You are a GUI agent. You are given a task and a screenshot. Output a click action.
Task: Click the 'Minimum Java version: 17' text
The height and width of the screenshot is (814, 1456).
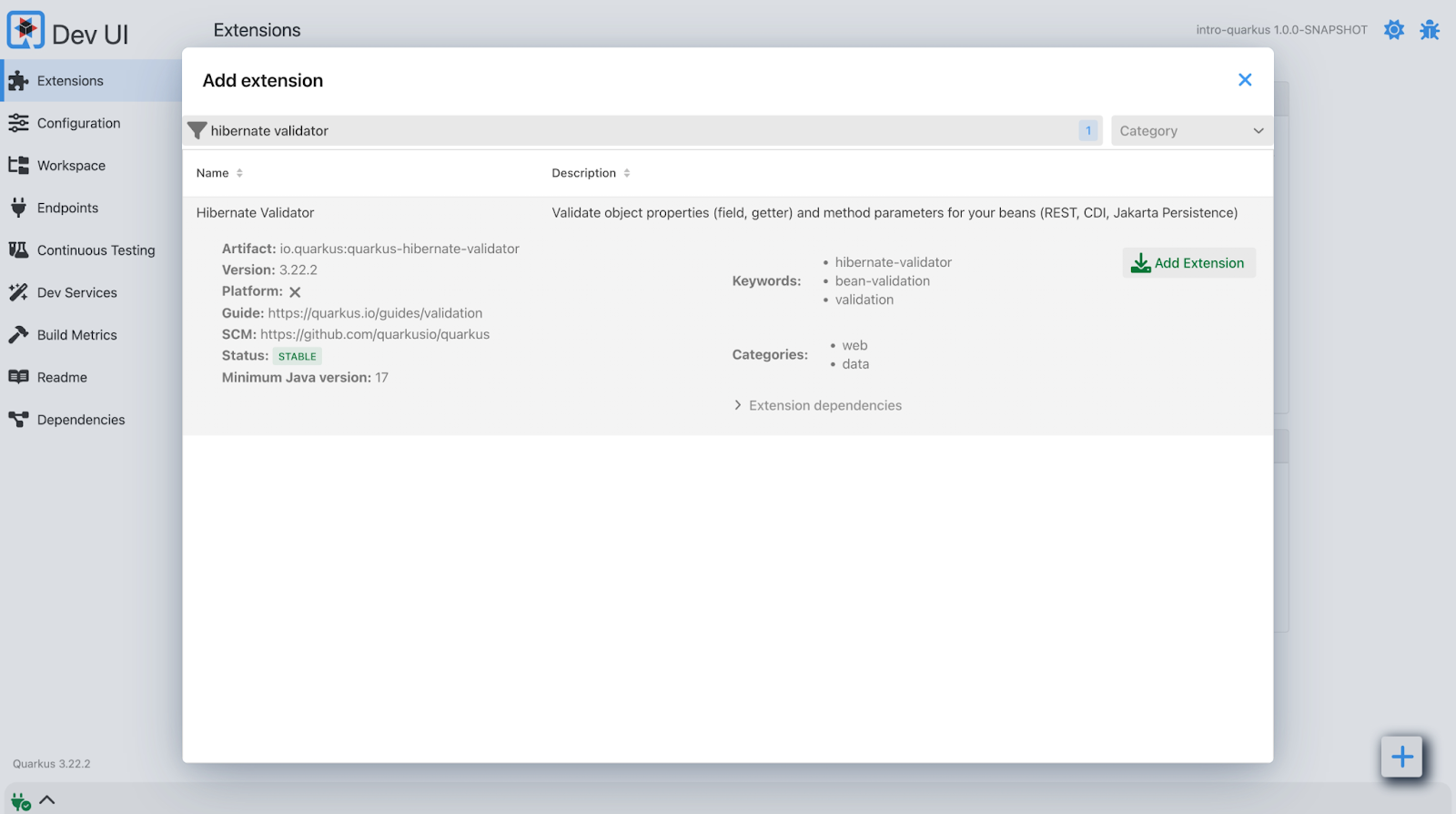pos(305,377)
